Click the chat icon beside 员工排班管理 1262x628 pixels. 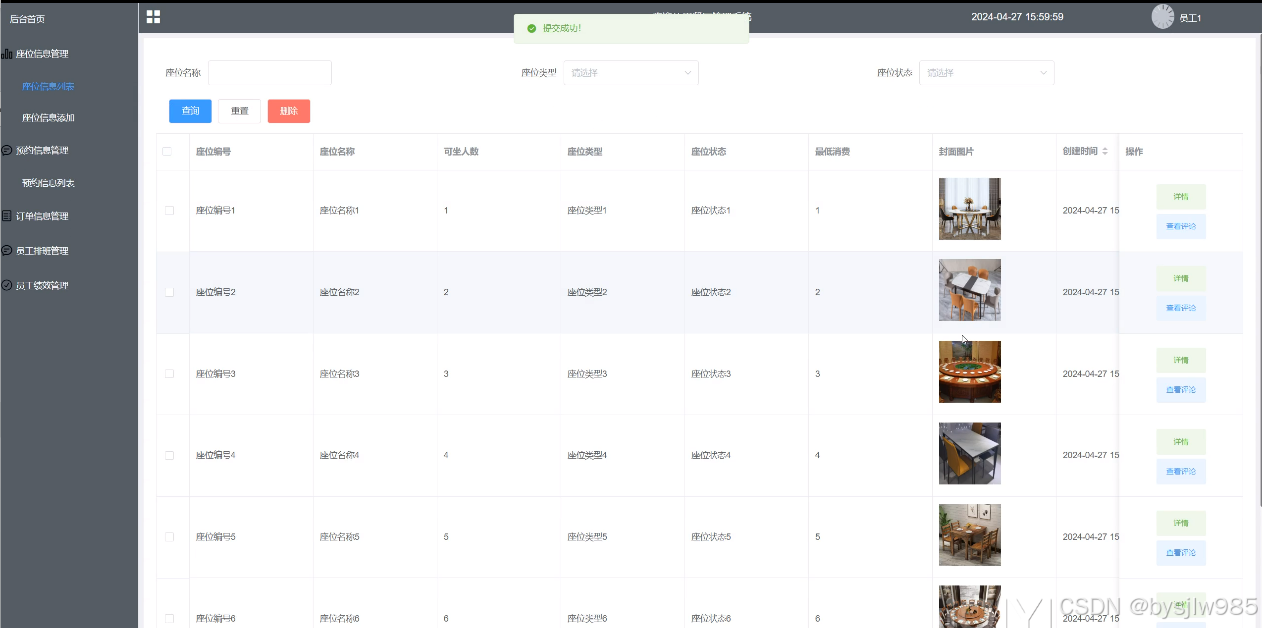coord(7,251)
